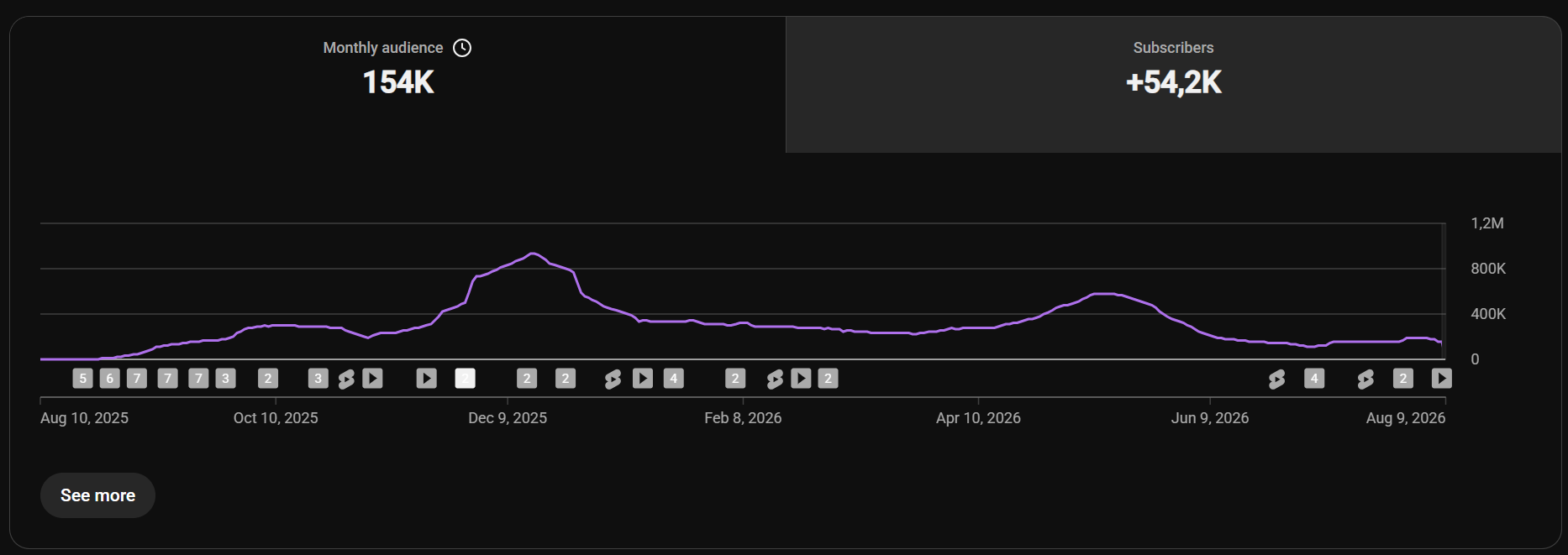Click the 800K y-axis label
Viewport: 1568px width, 555px height.
tap(1488, 269)
